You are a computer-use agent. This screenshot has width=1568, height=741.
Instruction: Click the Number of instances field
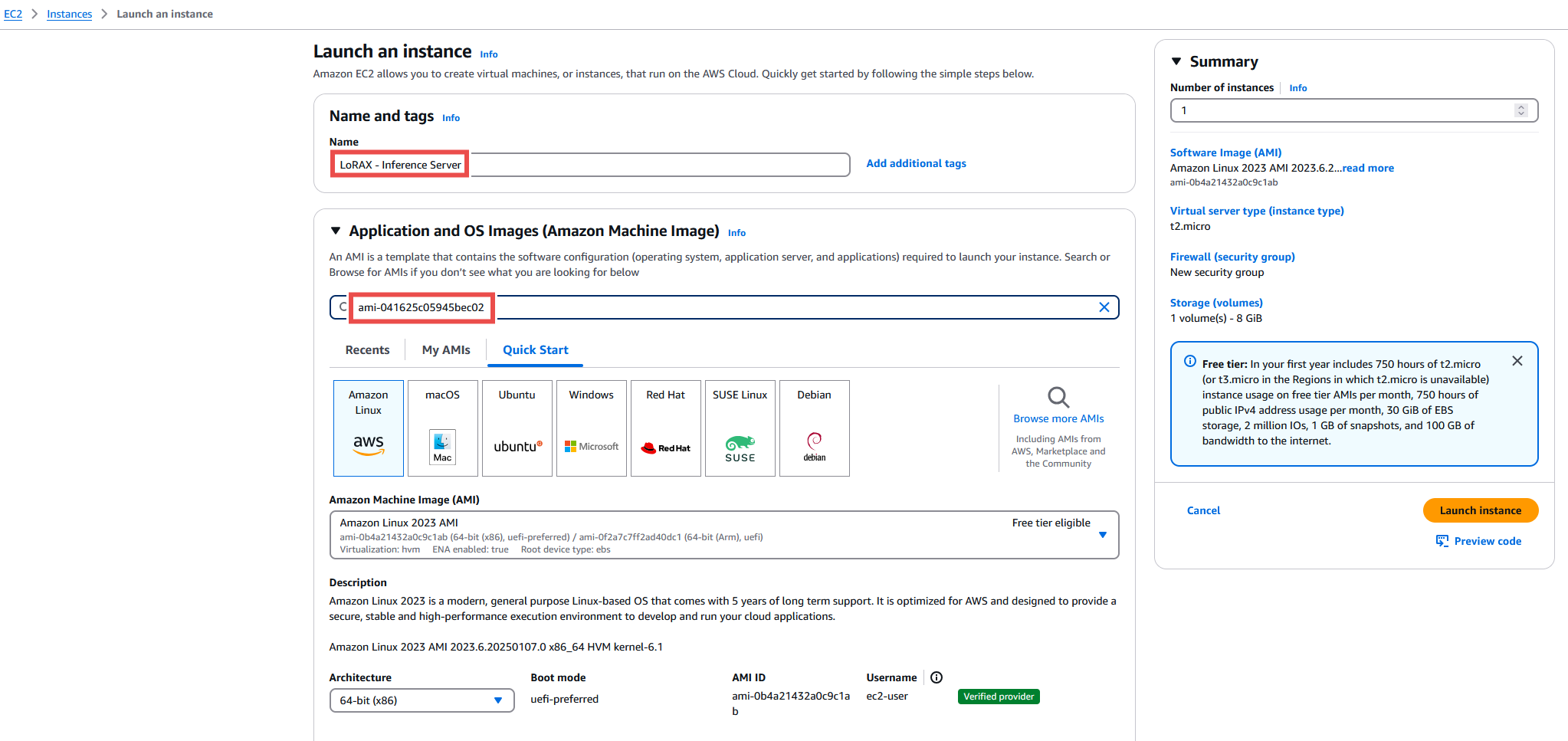coord(1354,110)
